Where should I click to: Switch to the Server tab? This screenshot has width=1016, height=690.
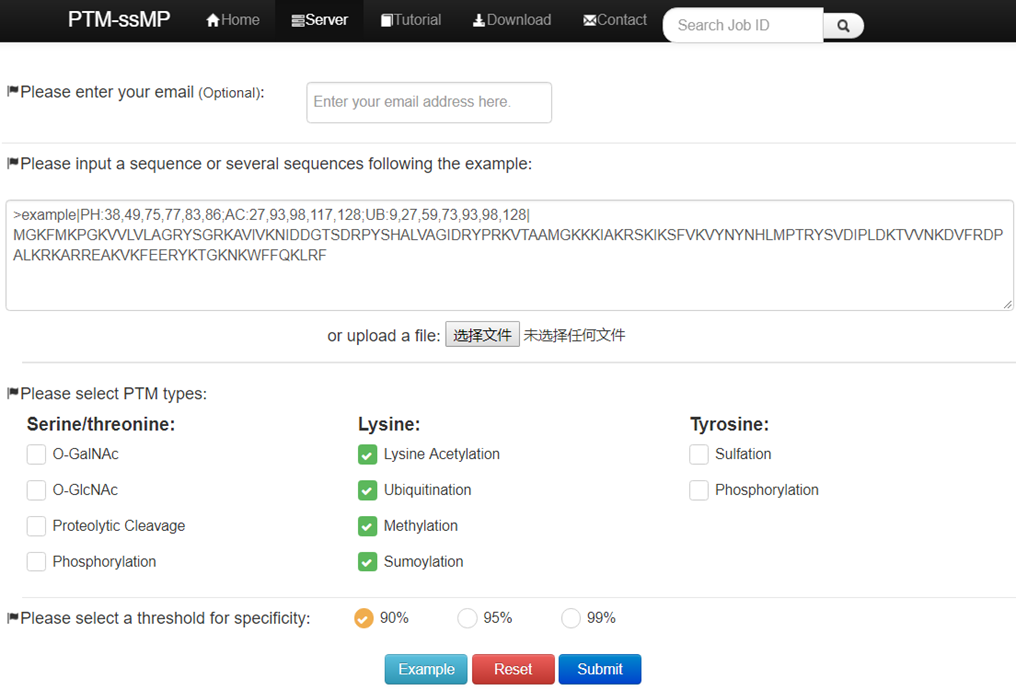(x=319, y=19)
